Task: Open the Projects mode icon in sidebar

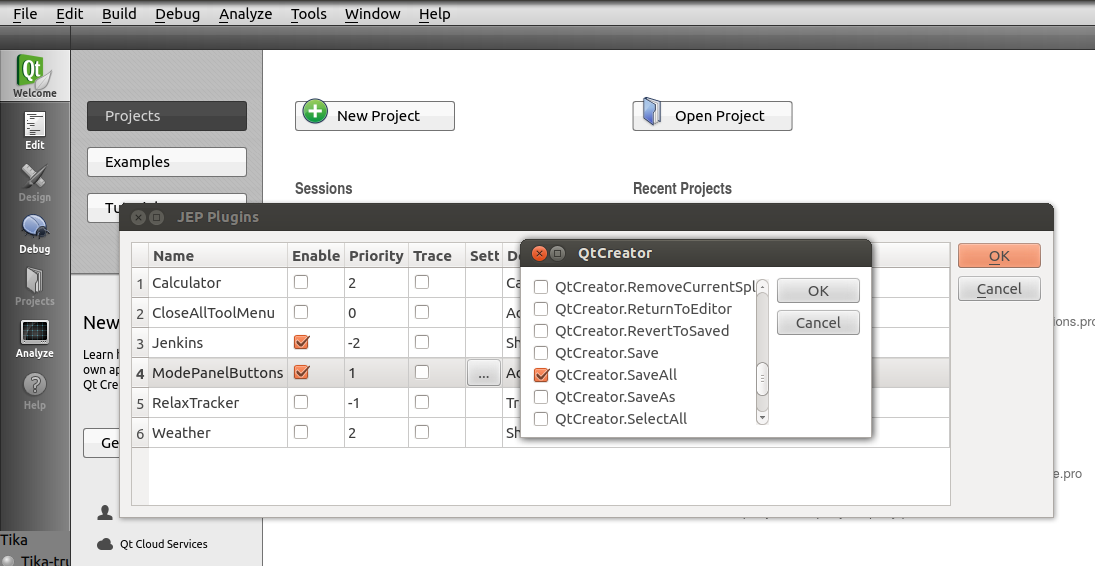Action: tap(34, 280)
